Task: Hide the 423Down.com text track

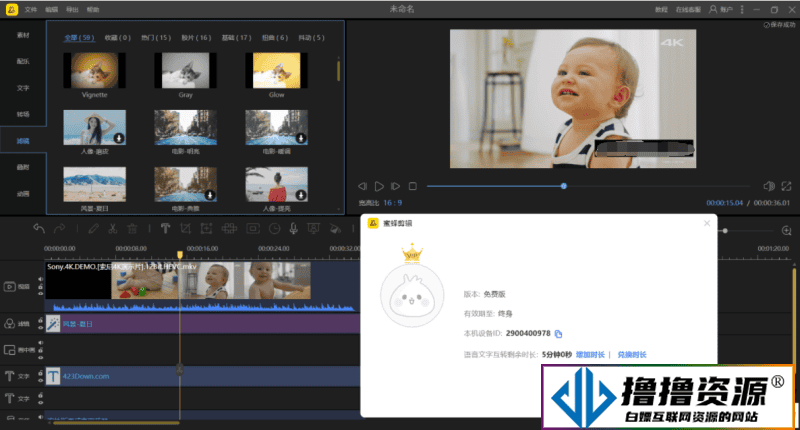Action: (40, 380)
